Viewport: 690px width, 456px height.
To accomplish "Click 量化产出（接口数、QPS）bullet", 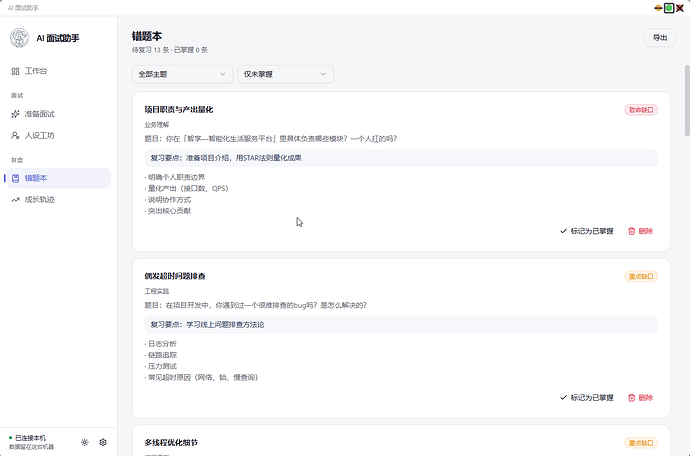I will pos(187,188).
